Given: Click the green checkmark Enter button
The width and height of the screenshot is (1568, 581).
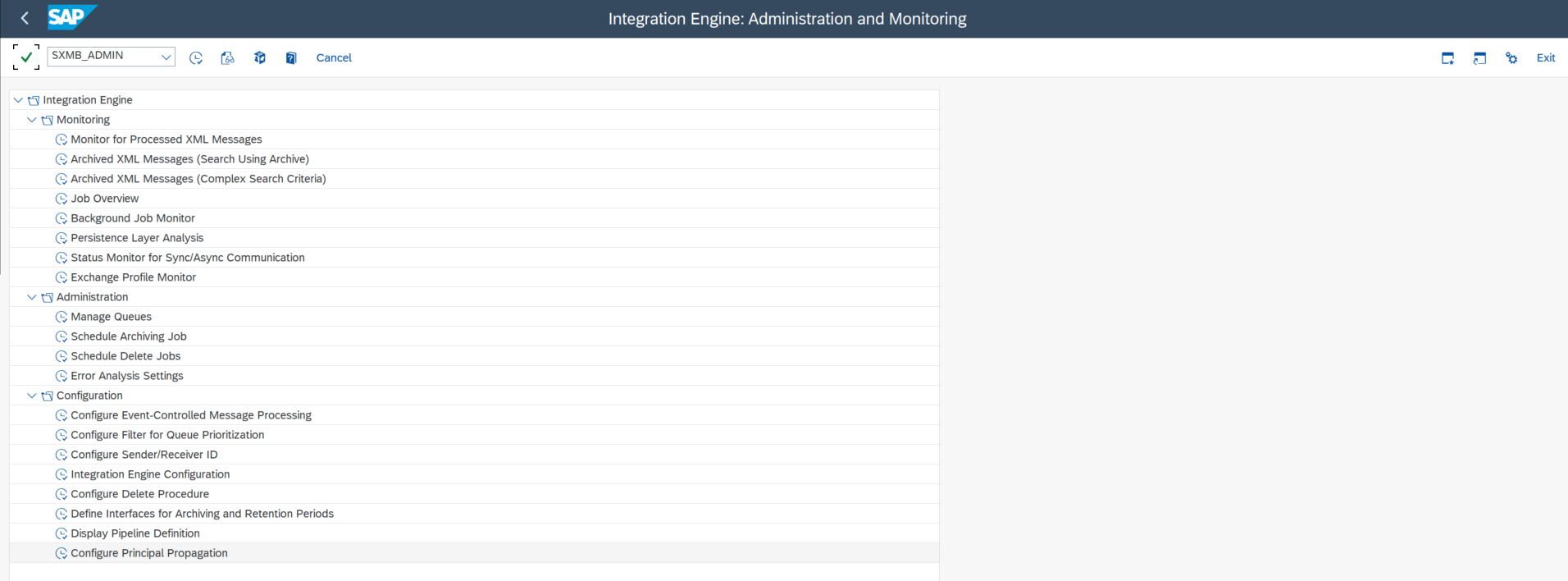Looking at the screenshot, I should click(x=26, y=57).
